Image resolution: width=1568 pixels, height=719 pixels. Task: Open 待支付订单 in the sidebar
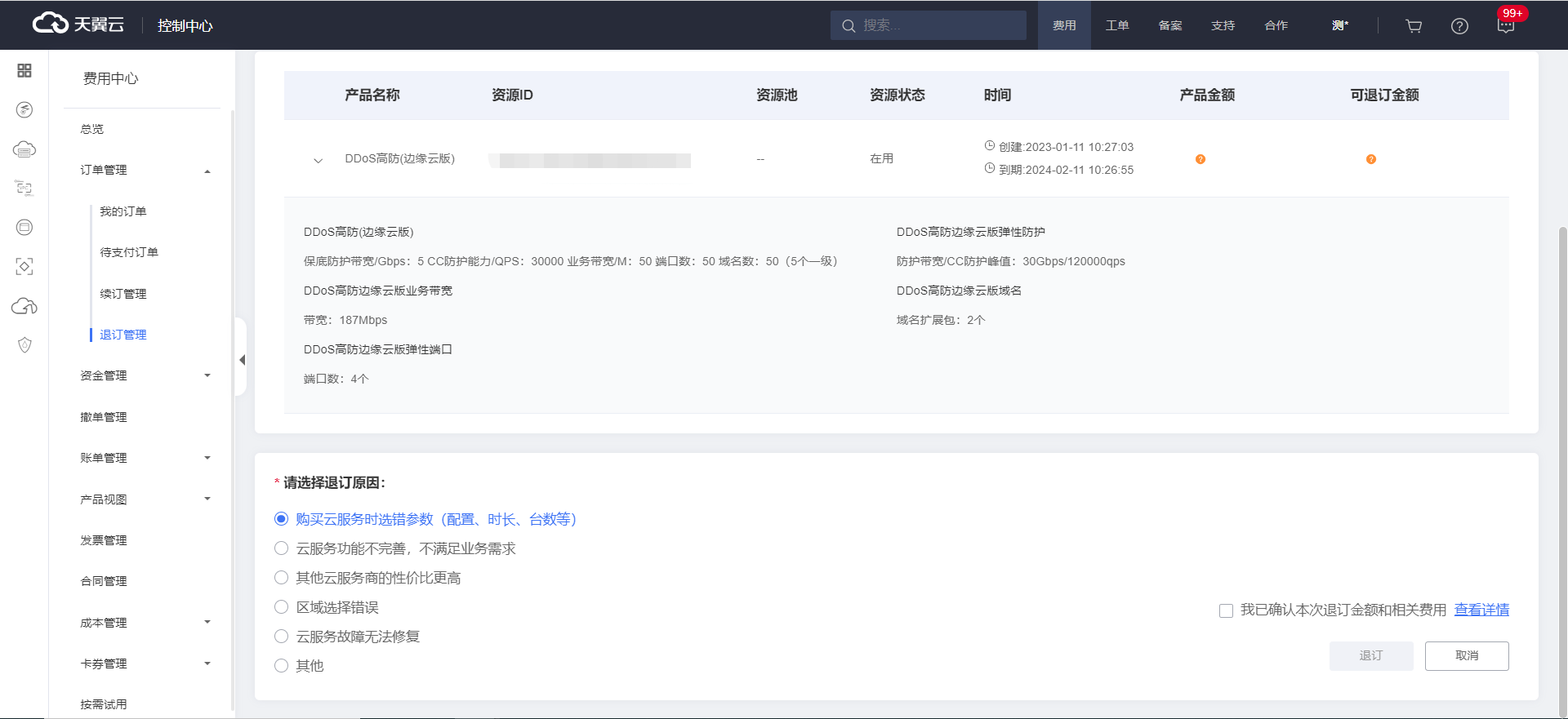[129, 252]
